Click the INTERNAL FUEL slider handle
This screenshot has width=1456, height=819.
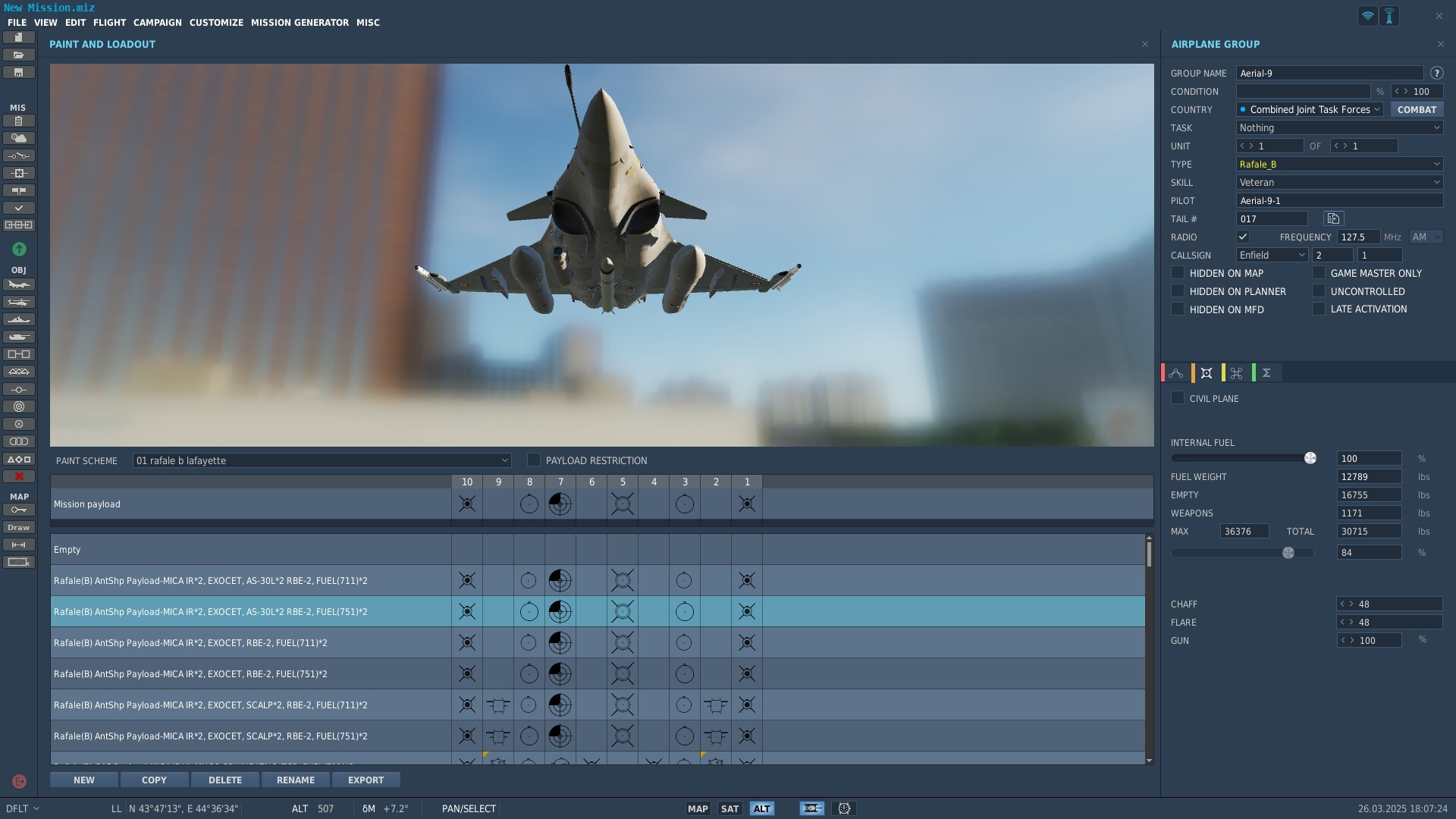tap(1310, 458)
